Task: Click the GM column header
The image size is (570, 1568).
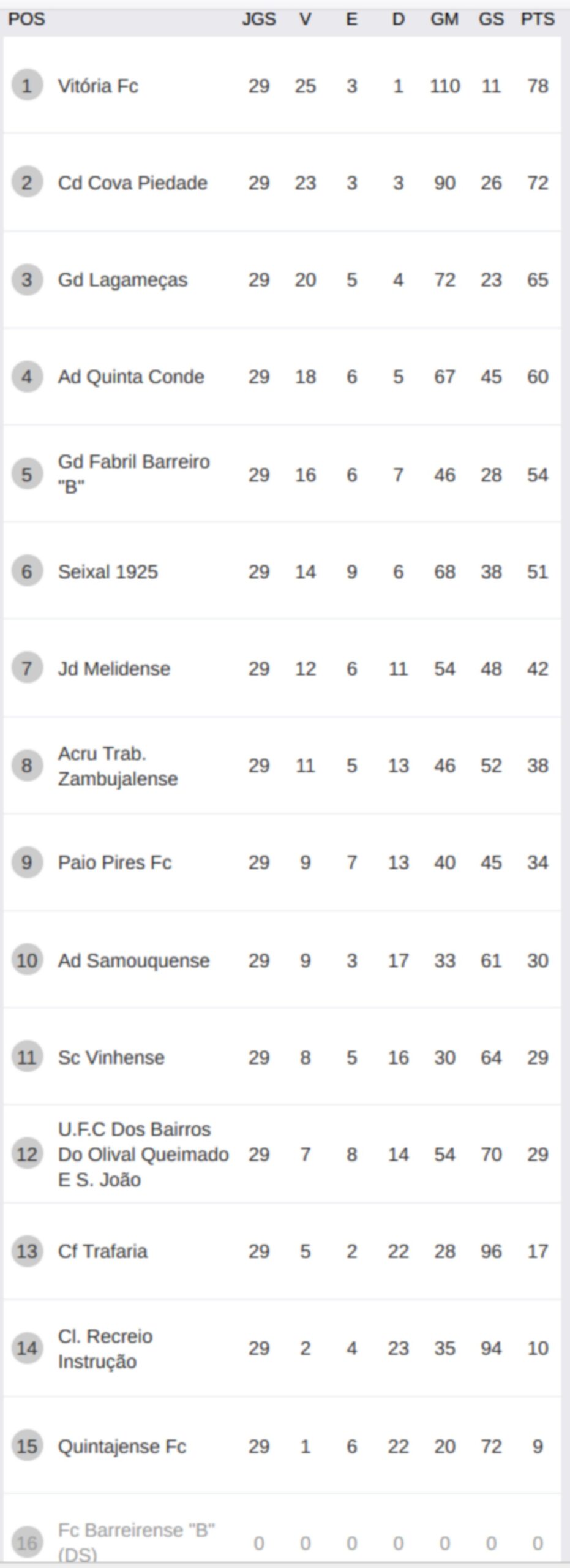Action: [444, 19]
